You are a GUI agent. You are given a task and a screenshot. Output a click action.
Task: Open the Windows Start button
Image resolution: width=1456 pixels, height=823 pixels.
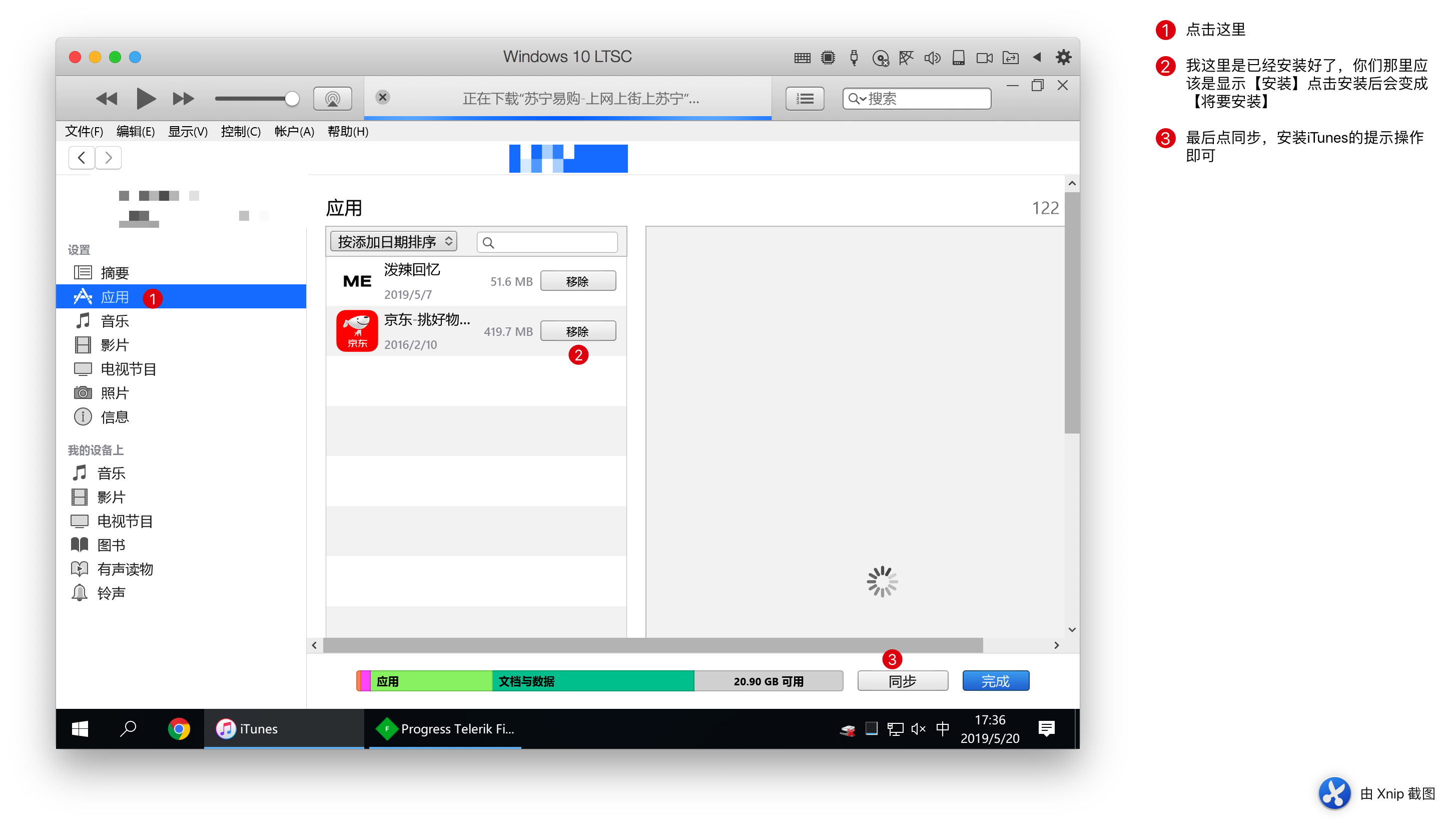(80, 728)
